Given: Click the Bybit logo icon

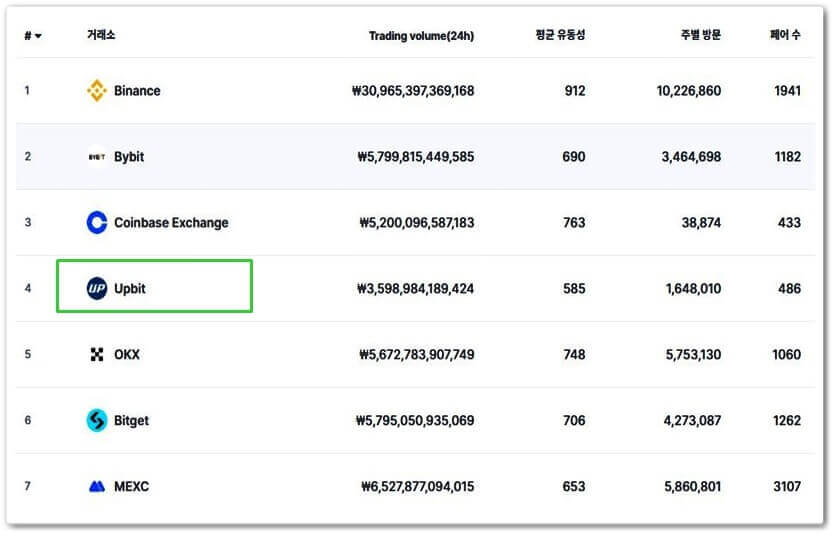Looking at the screenshot, I should point(97,157).
